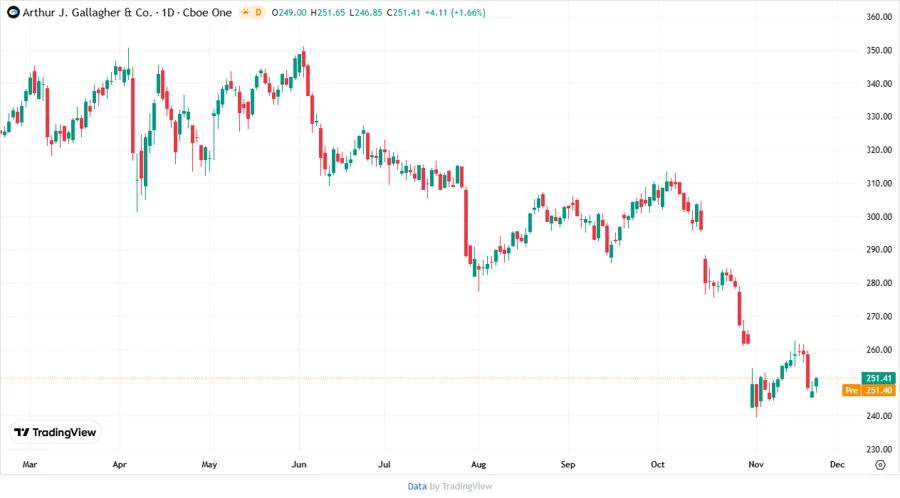
Task: Click the orange D data badge
Action: click(x=258, y=12)
